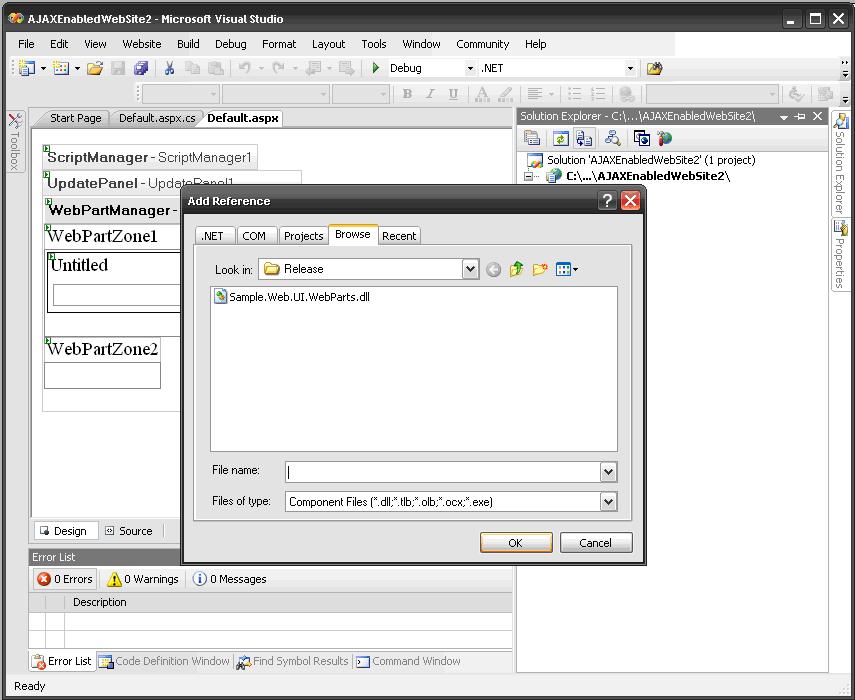Open the Start Page document tab
The image size is (855, 700).
(x=75, y=118)
